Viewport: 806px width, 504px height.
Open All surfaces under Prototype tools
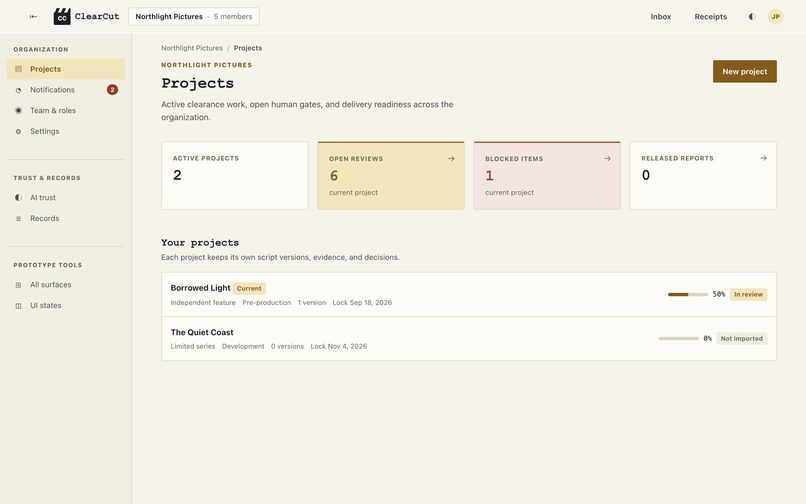pos(66,284)
